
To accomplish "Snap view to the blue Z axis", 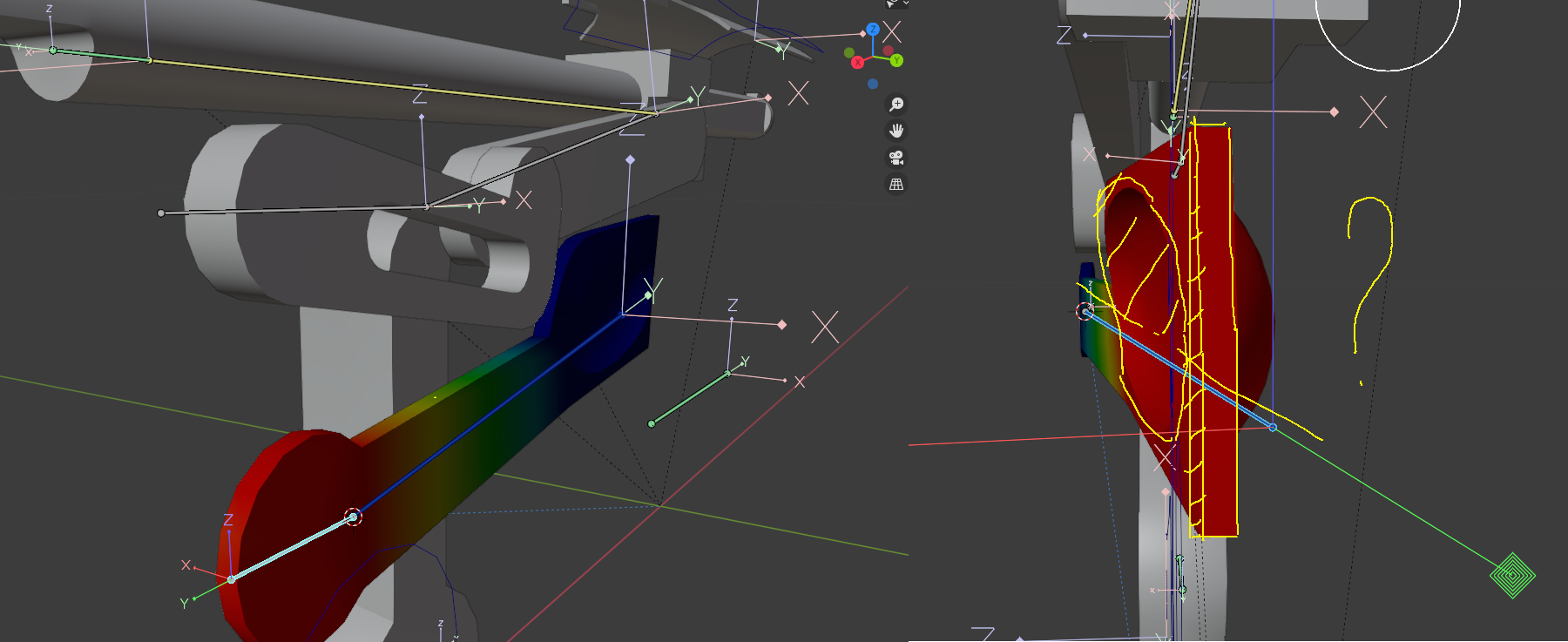I will pyautogui.click(x=873, y=30).
